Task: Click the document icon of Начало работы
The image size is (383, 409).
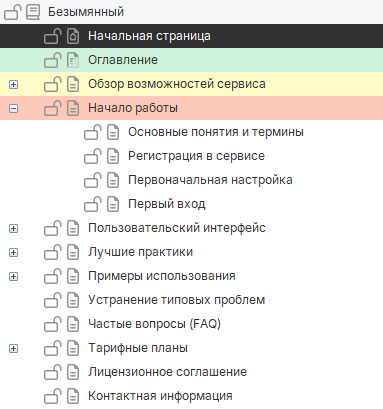Action: pyautogui.click(x=73, y=108)
